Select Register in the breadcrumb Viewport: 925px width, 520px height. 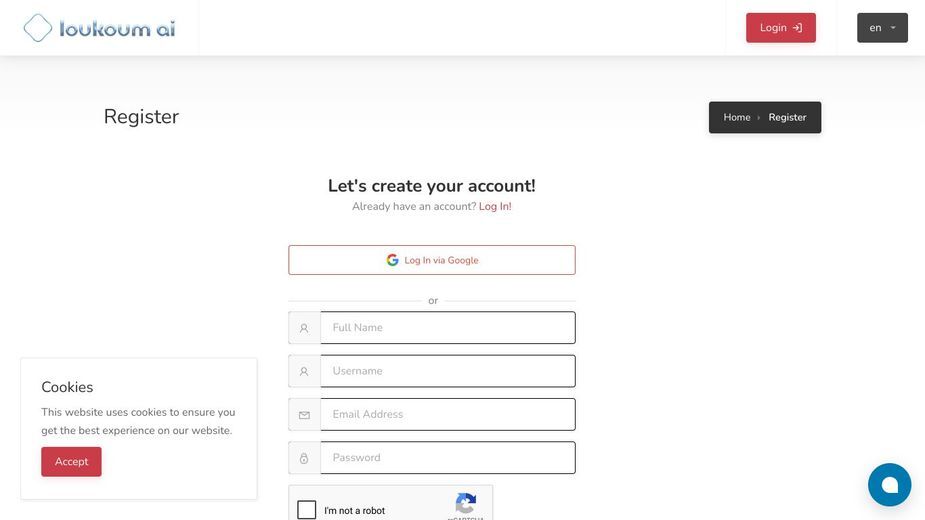pyautogui.click(x=787, y=117)
